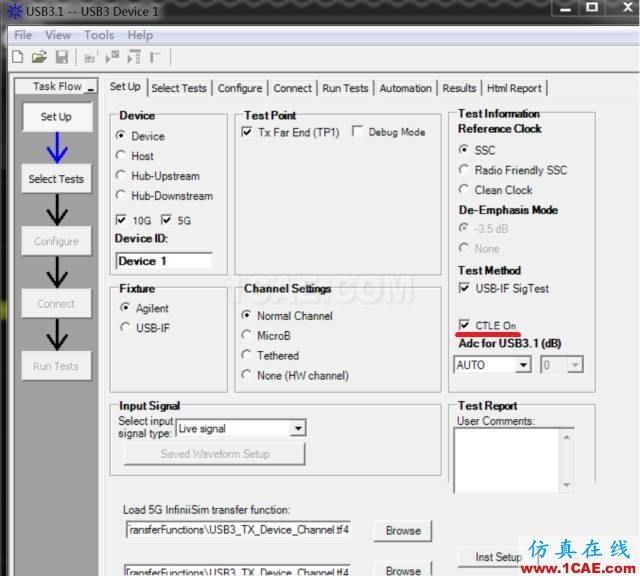
Task: Select the Host radio button
Action: tap(120, 155)
